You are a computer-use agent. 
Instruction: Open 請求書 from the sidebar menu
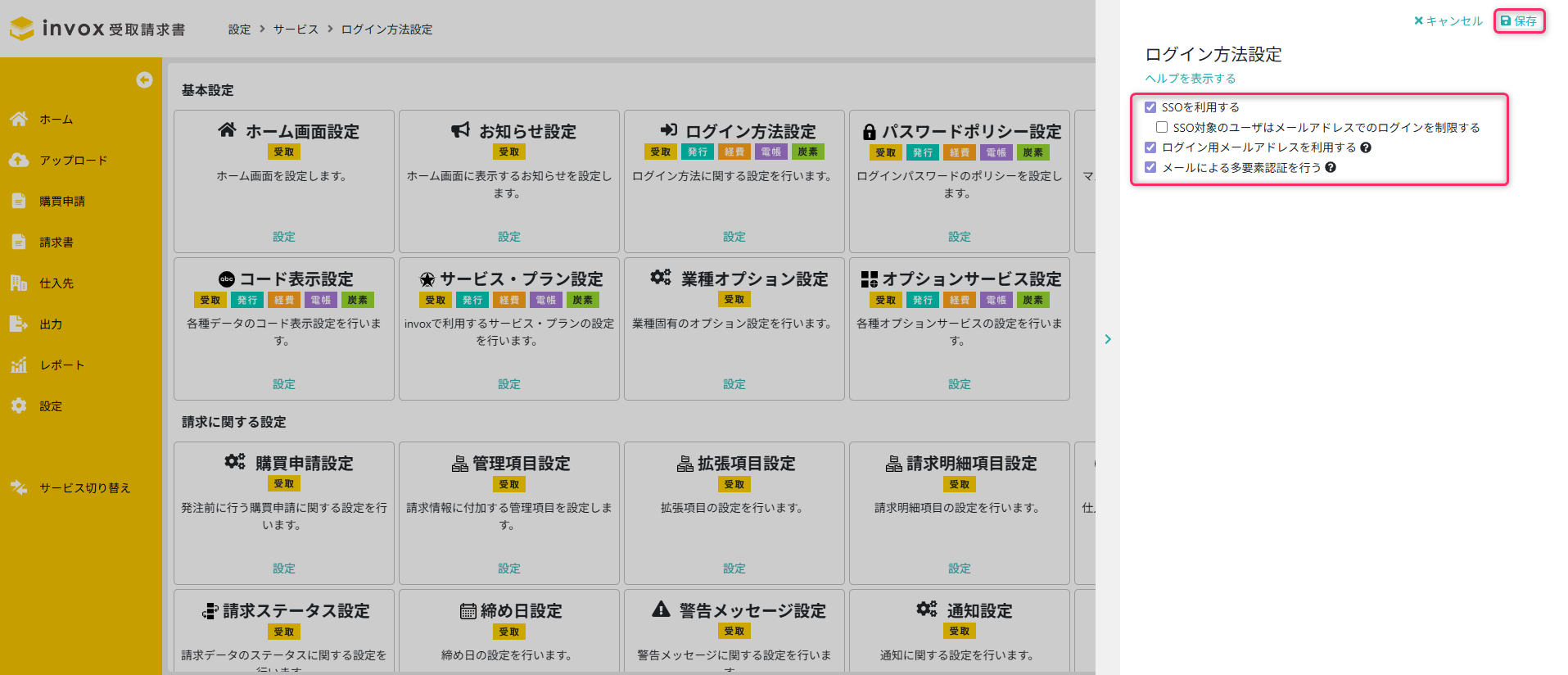click(56, 242)
